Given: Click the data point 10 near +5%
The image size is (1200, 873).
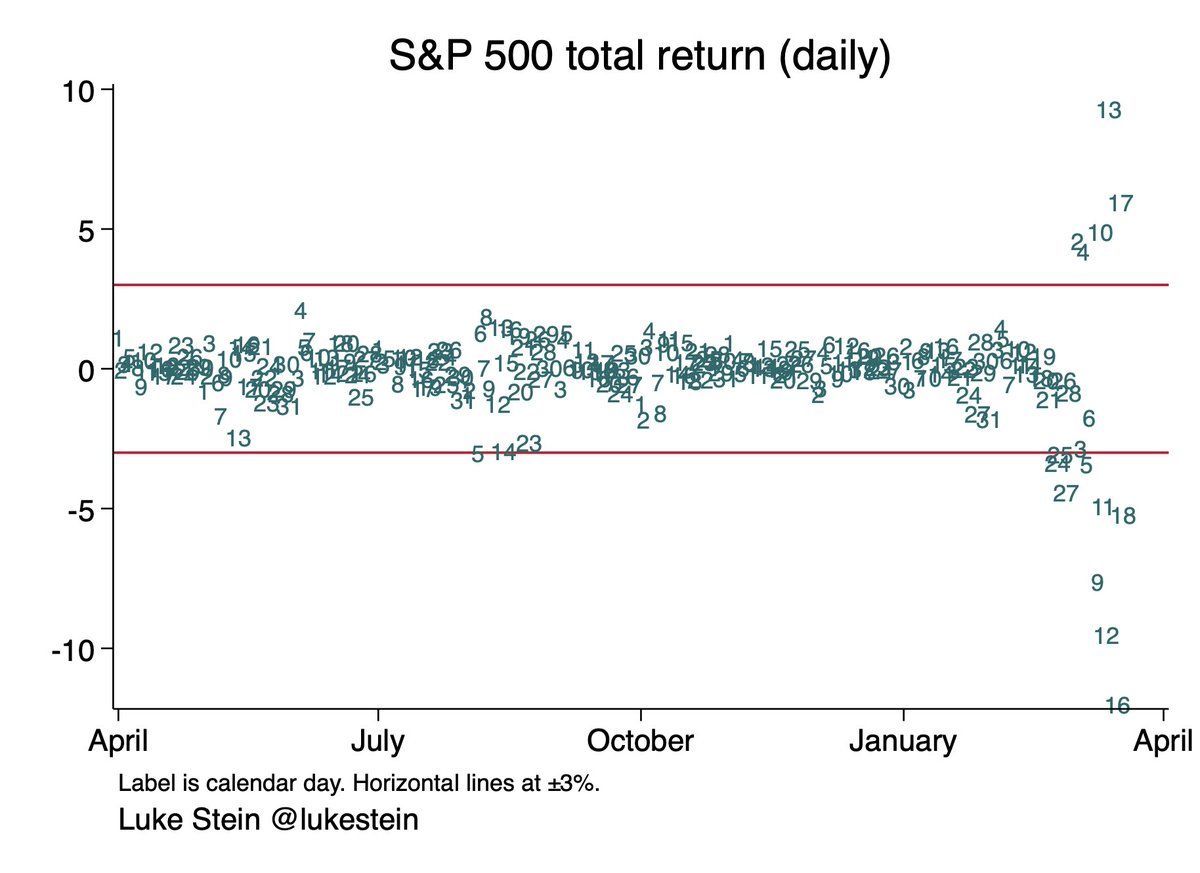Looking at the screenshot, I should 1100,233.
